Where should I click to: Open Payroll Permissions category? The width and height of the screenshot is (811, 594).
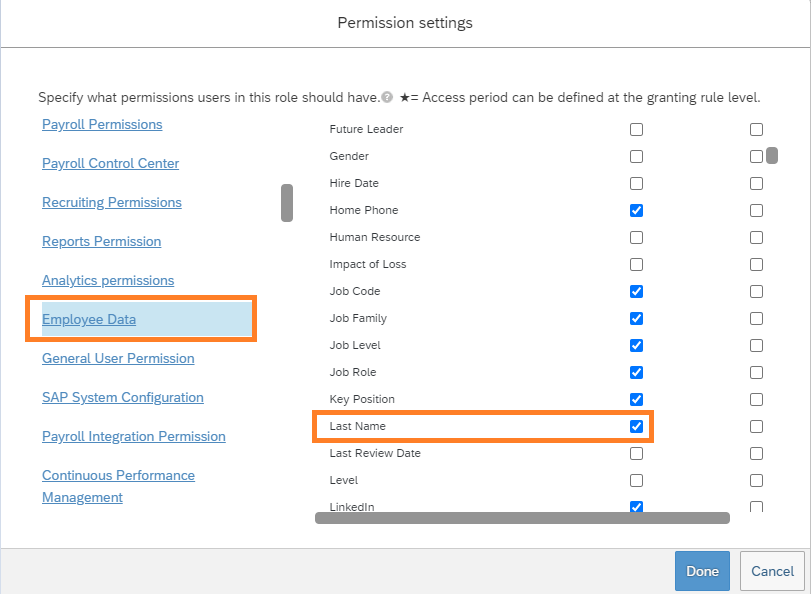(x=102, y=124)
